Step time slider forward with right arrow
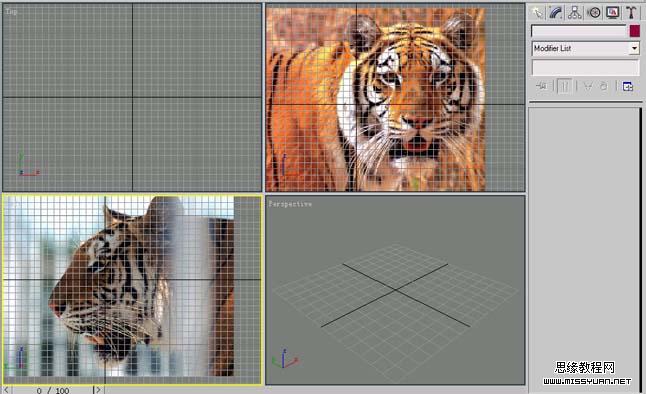 click(98, 389)
